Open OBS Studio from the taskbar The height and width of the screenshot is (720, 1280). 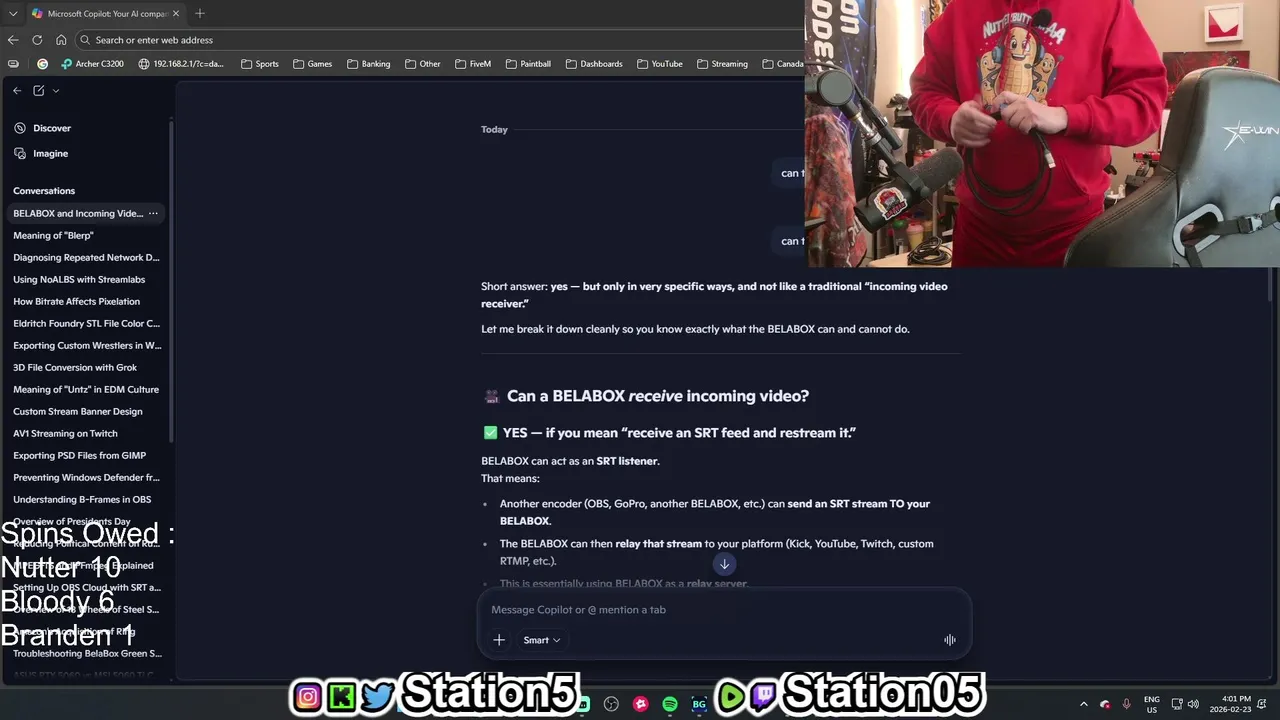pos(612,704)
